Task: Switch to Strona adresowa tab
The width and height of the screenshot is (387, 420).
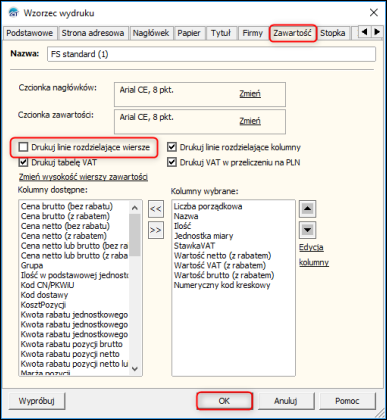Action: click(x=93, y=33)
